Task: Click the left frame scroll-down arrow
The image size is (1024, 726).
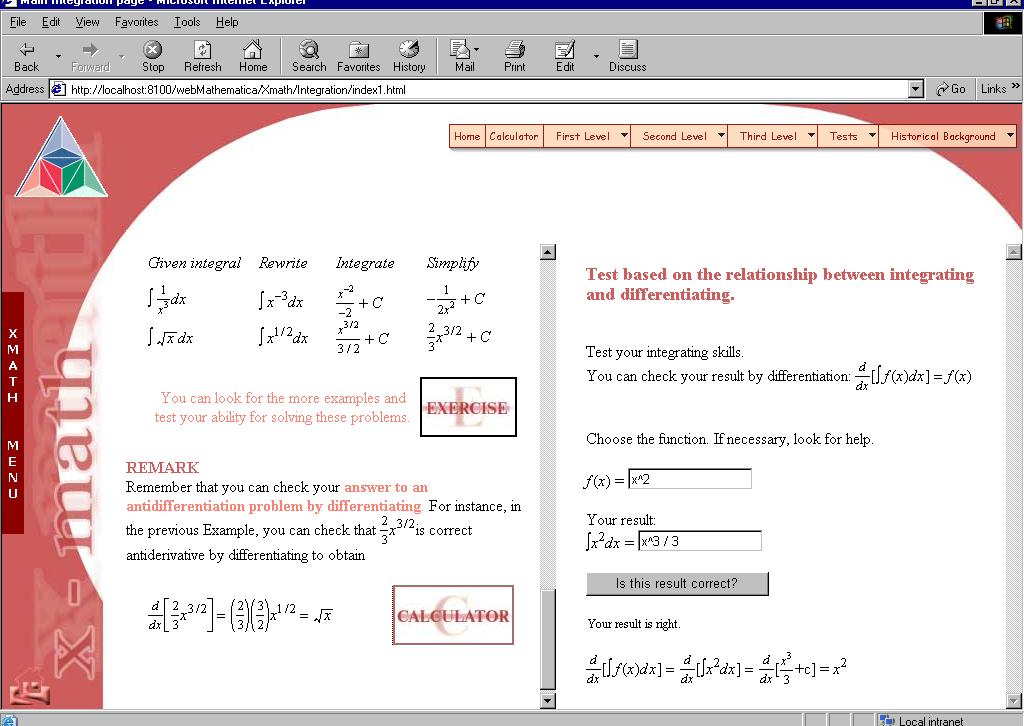Action: 548,701
